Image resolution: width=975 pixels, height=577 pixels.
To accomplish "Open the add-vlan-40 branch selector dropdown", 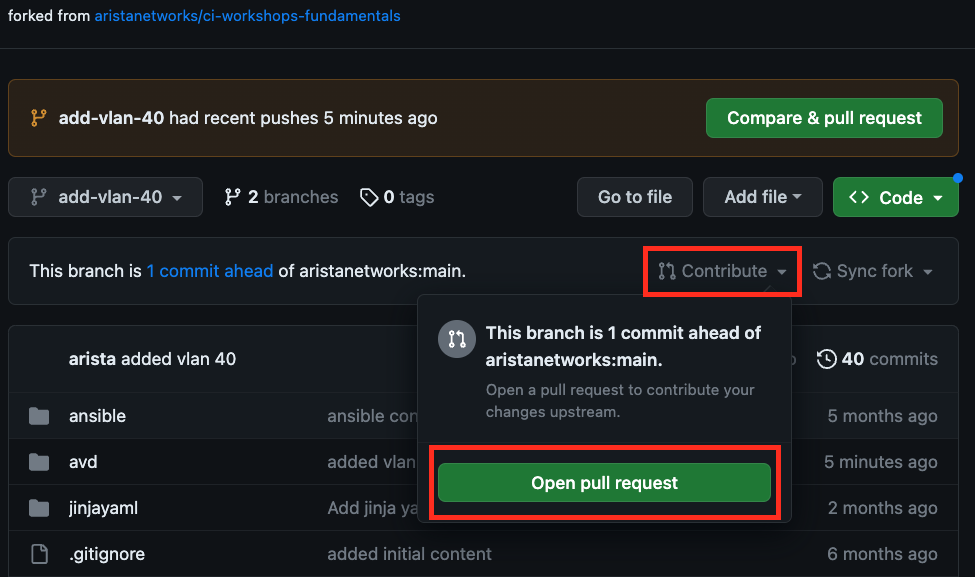I will [x=105, y=197].
